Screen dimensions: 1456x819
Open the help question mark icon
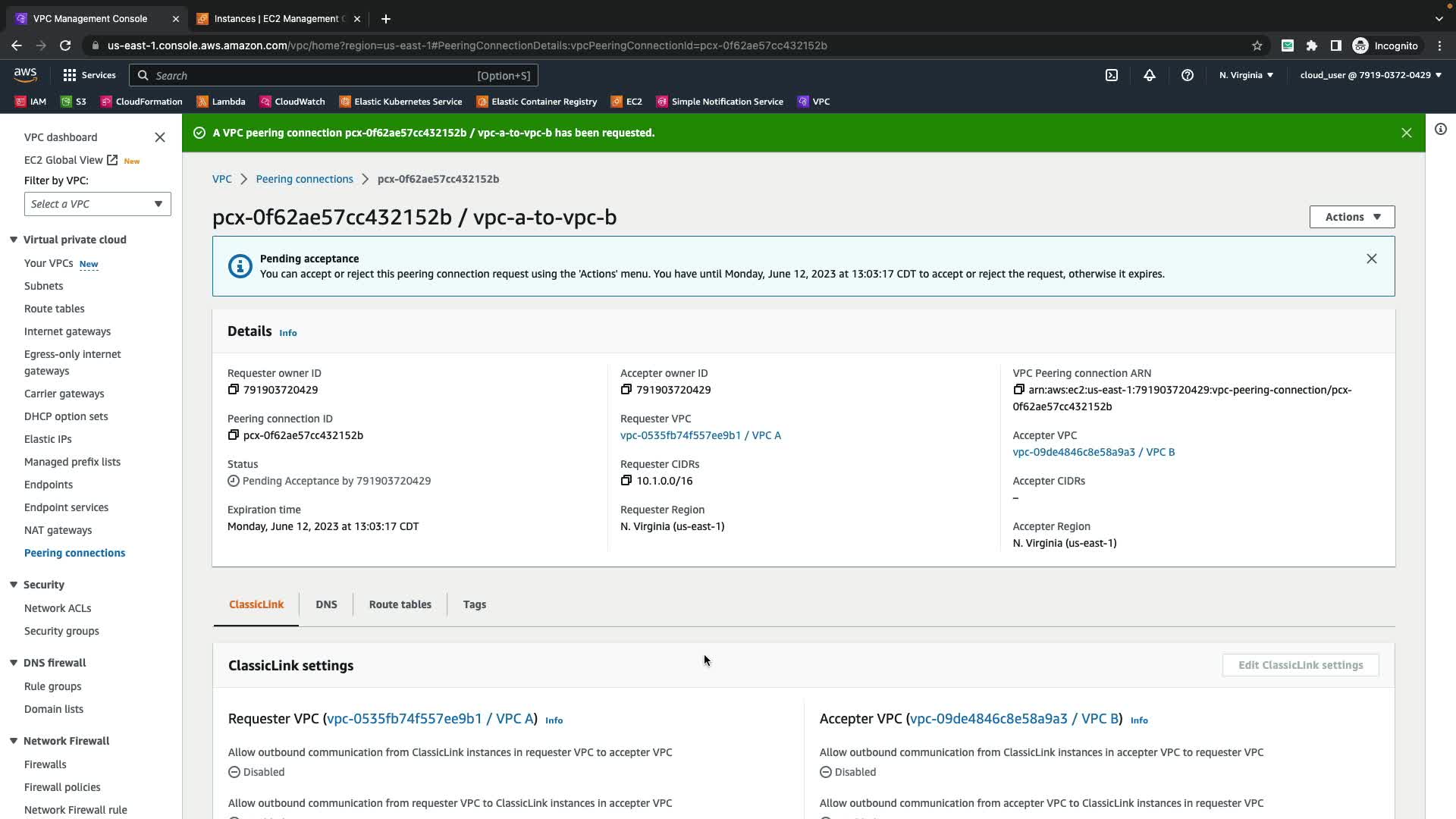coord(1188,75)
